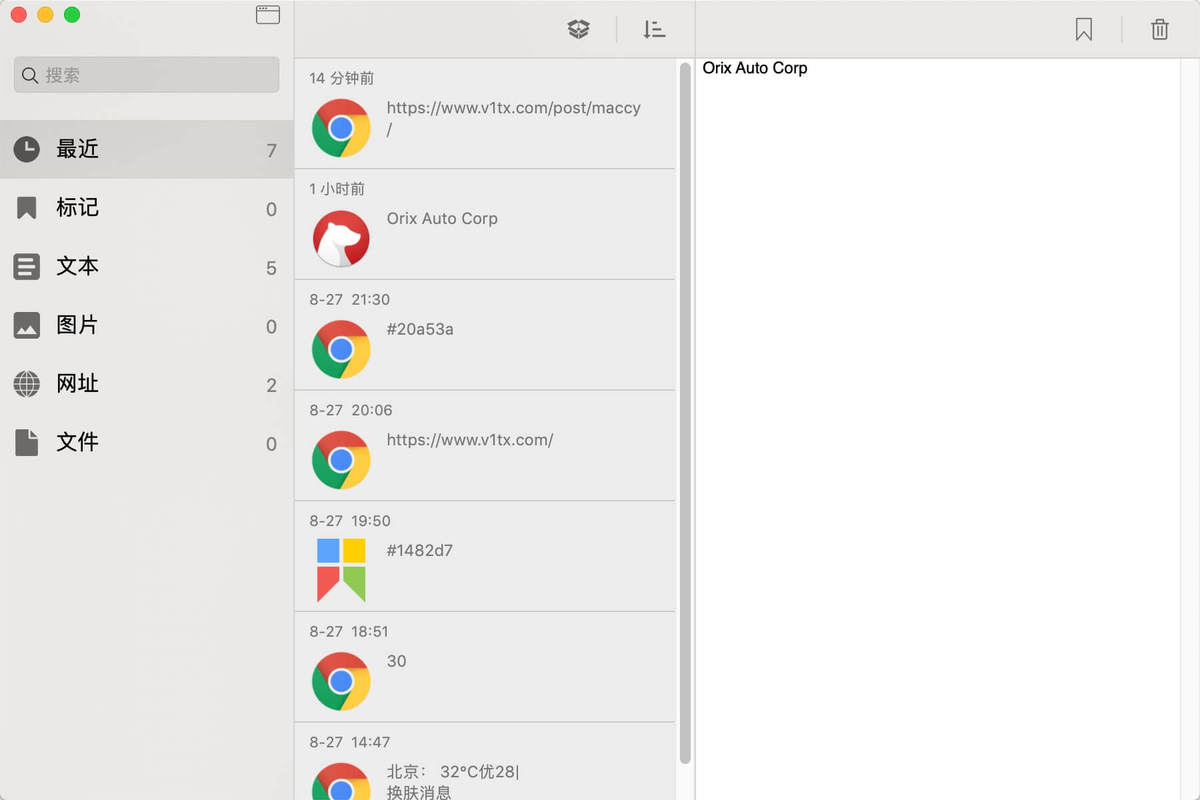Click Chrome icon of 8-27 18:51 clip
Viewport: 1200px width, 800px height.
[341, 682]
